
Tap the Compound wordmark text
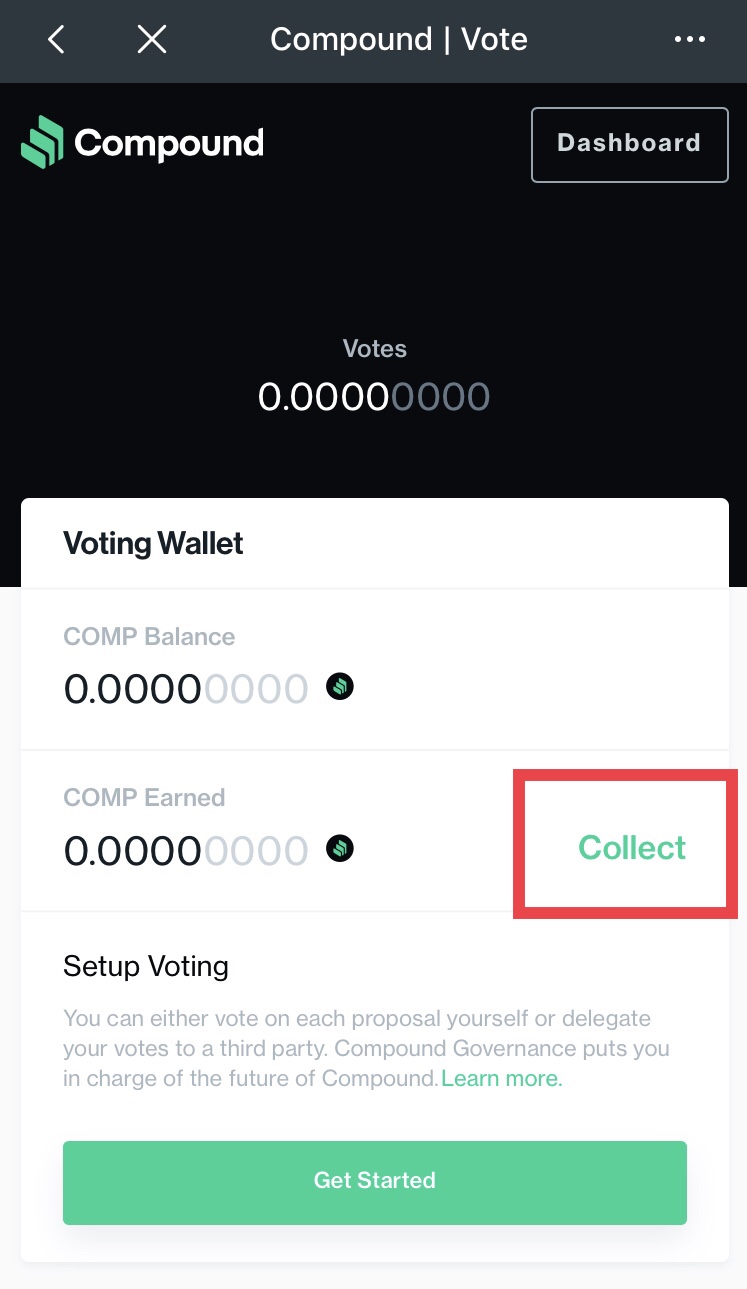tap(169, 143)
